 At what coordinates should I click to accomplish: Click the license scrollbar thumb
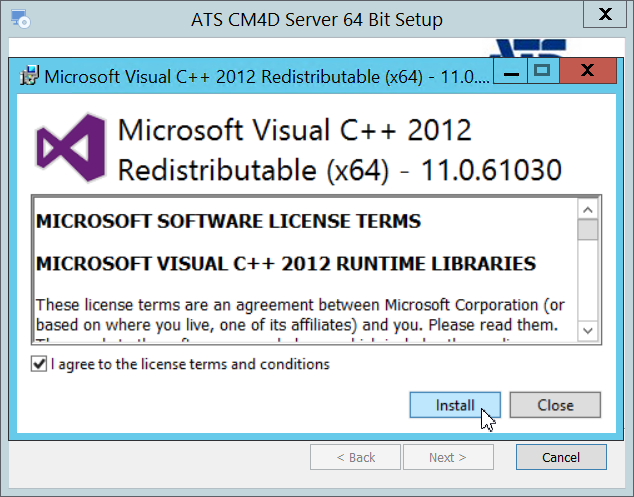tap(587, 230)
